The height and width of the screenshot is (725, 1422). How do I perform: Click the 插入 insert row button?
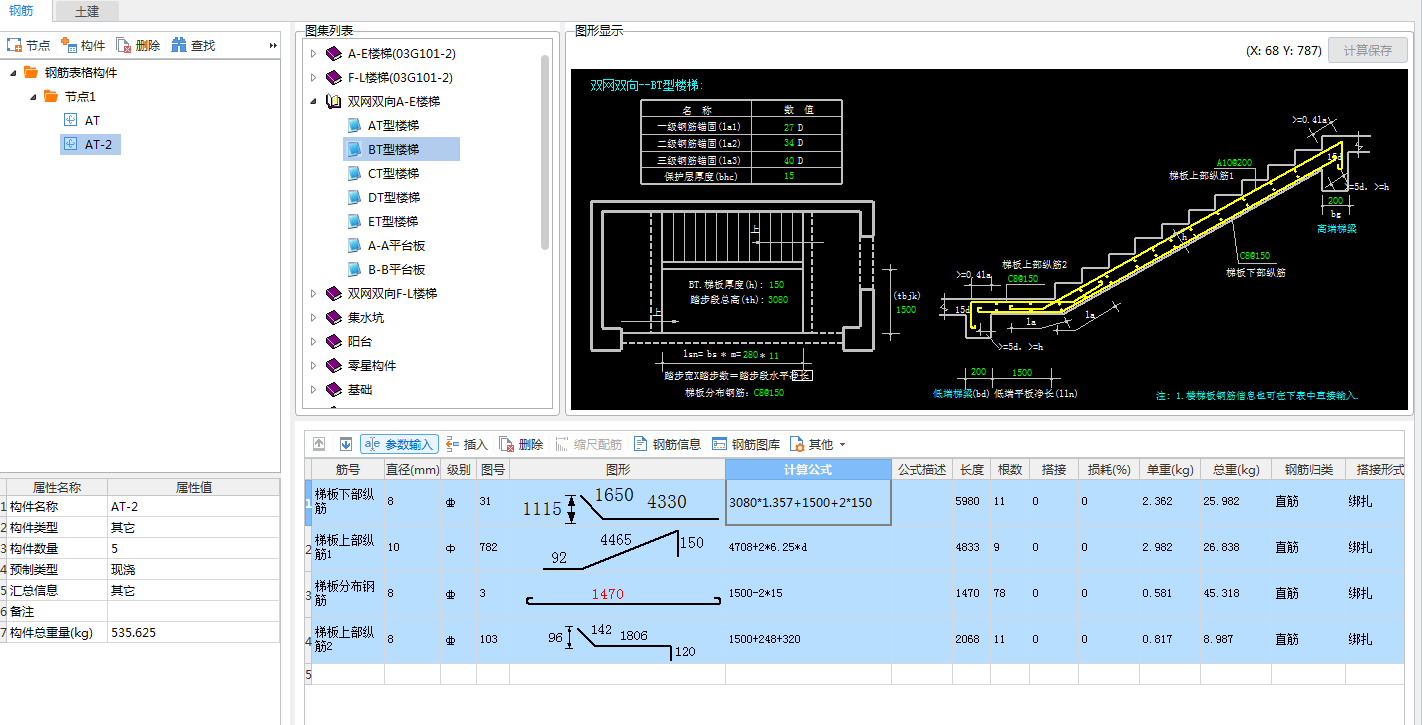[x=466, y=444]
